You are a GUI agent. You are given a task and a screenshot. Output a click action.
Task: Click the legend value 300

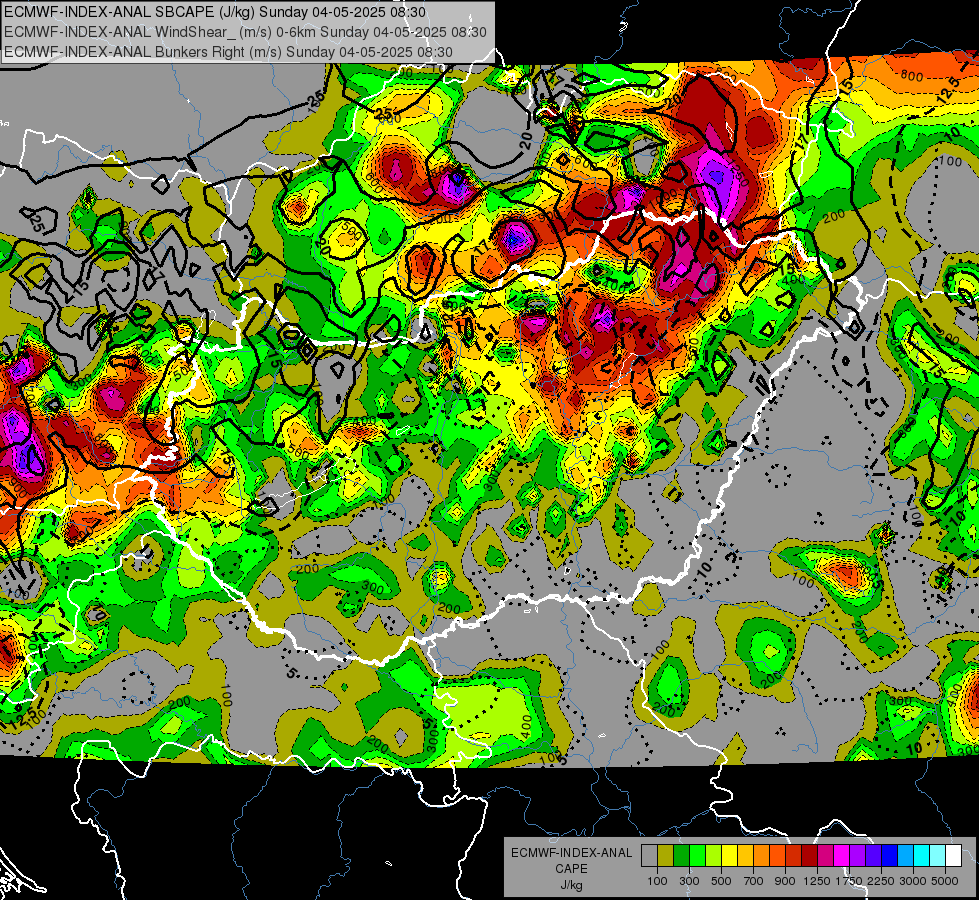[689, 881]
